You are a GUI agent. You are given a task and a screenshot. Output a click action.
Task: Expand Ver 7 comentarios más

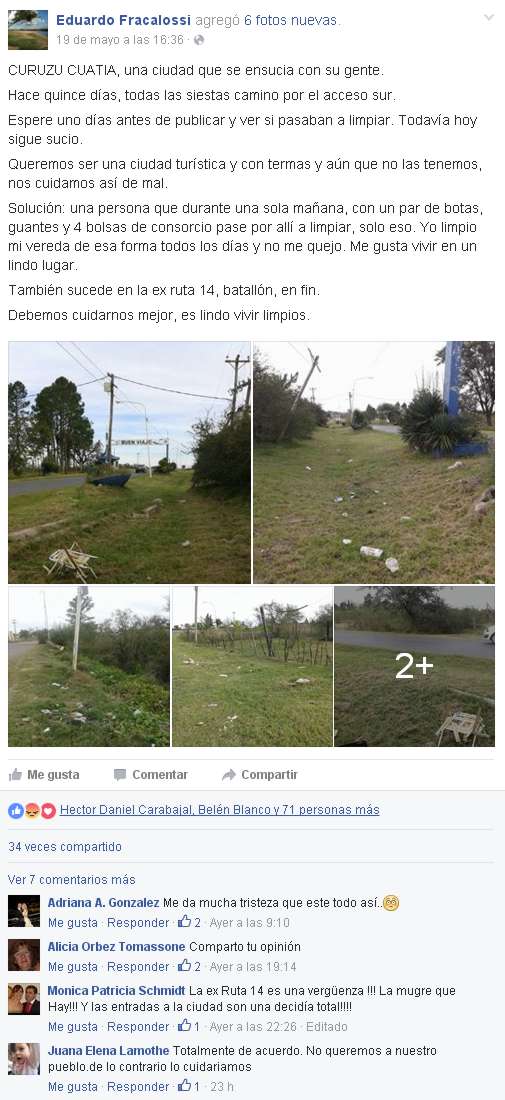72,879
